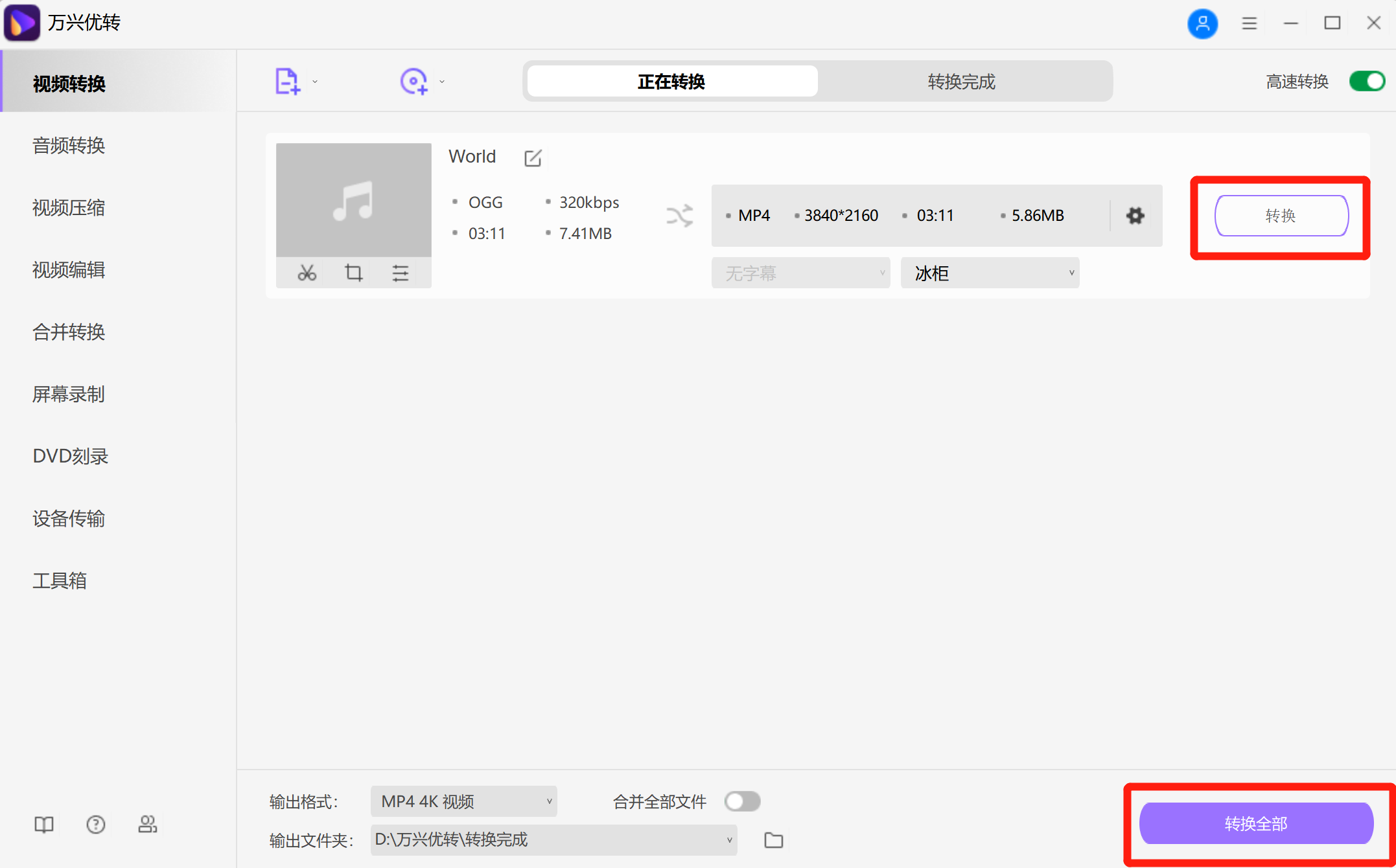Viewport: 1396px width, 868px height.
Task: Click the user account avatar icon
Action: pos(1203,23)
